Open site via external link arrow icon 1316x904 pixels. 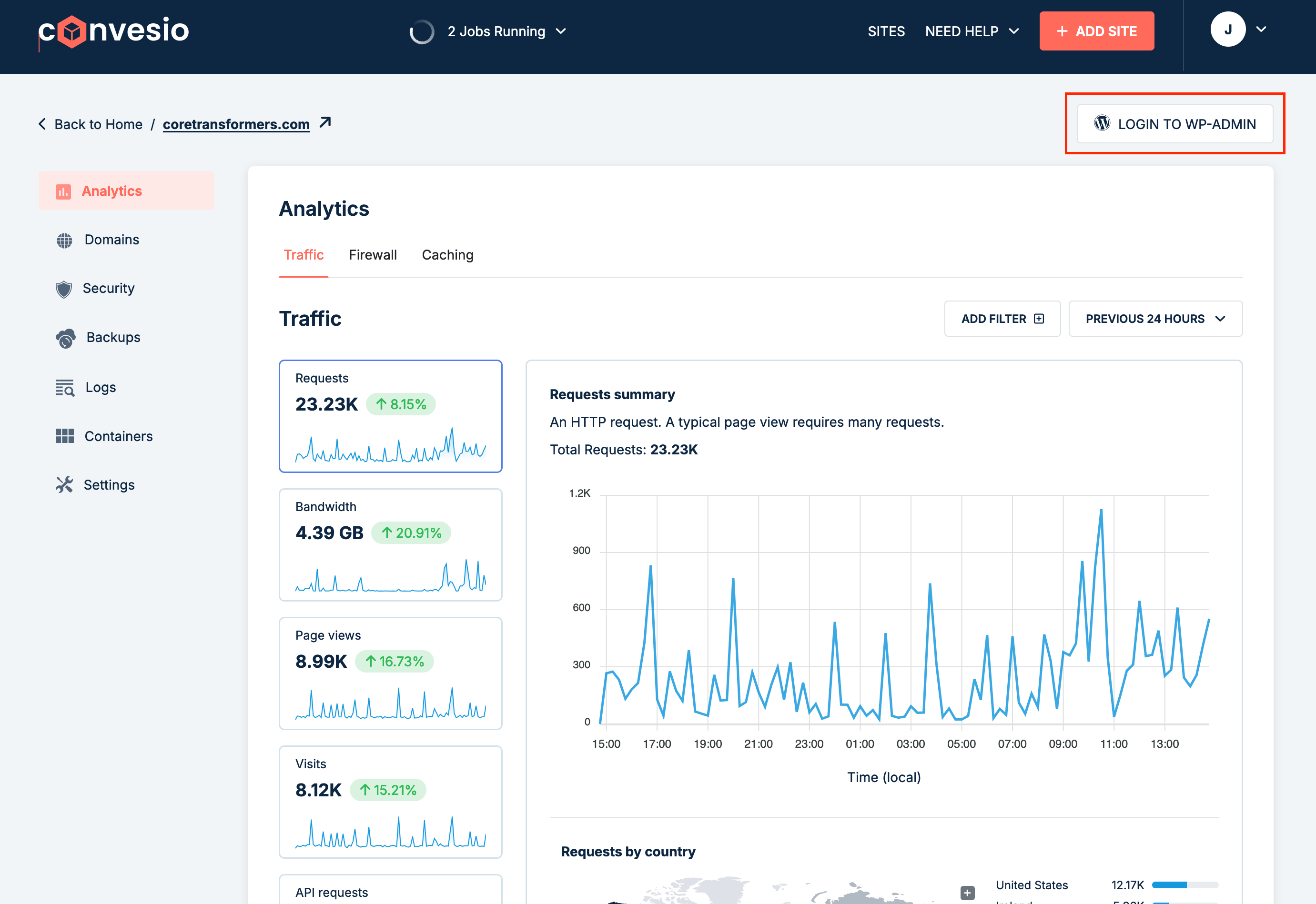click(325, 122)
